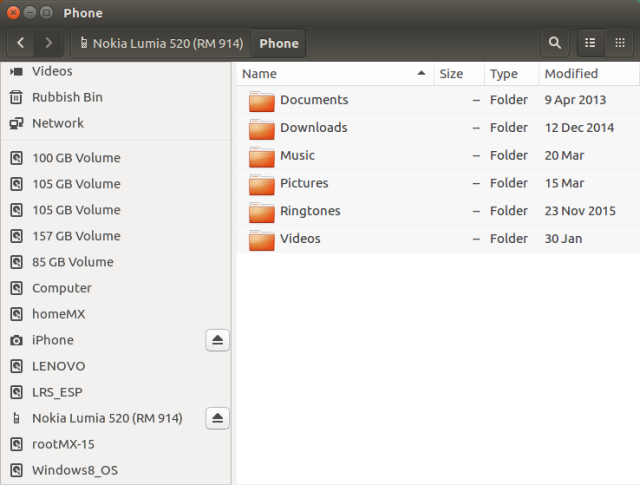
Task: Switch to grid icon view
Action: point(619,43)
